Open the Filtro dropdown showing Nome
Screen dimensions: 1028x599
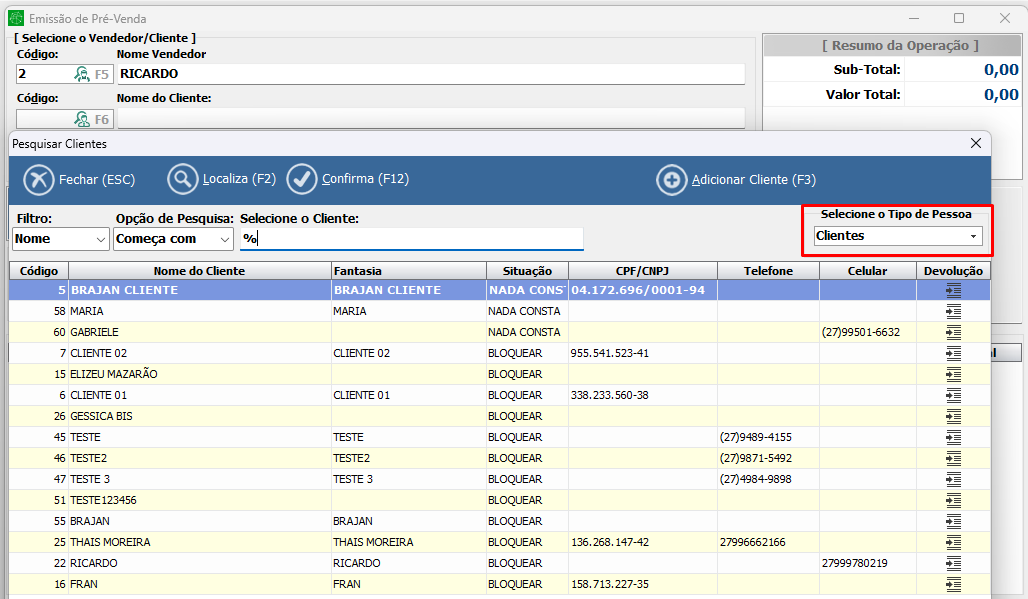61,240
